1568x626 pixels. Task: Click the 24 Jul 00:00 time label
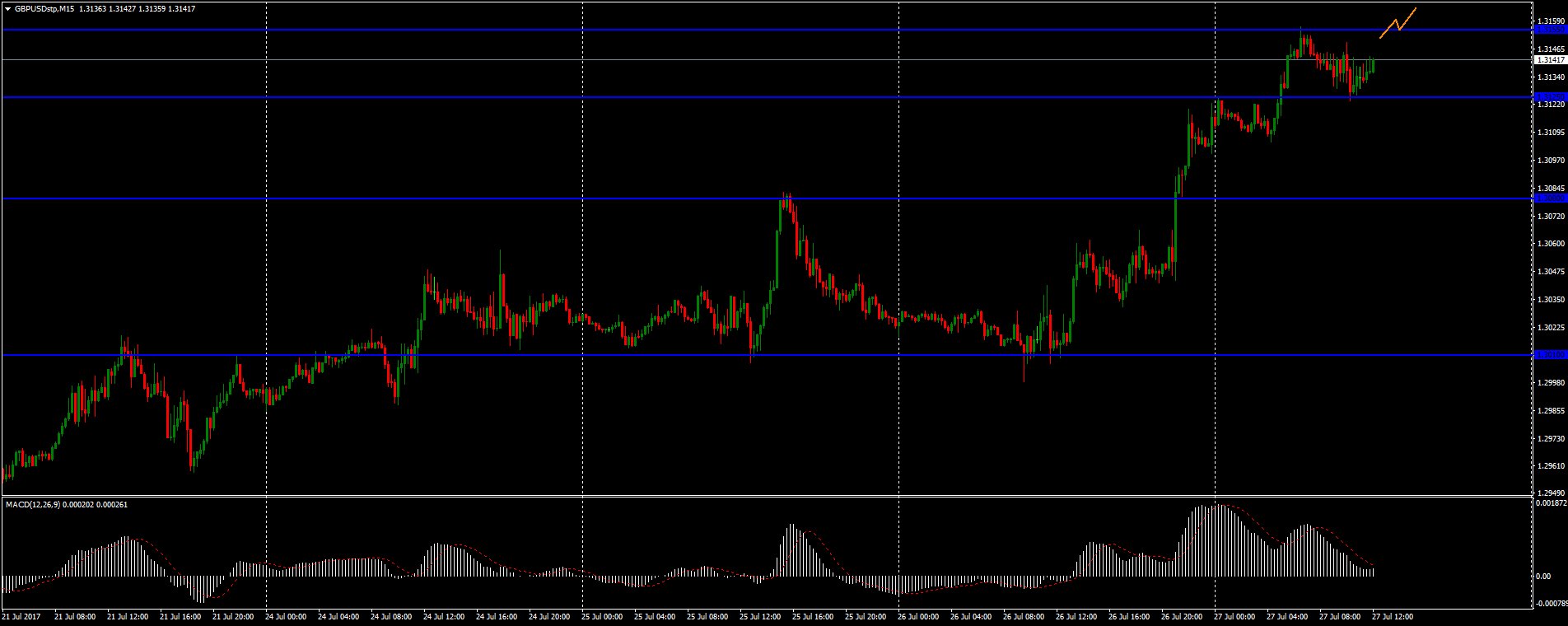[287, 616]
